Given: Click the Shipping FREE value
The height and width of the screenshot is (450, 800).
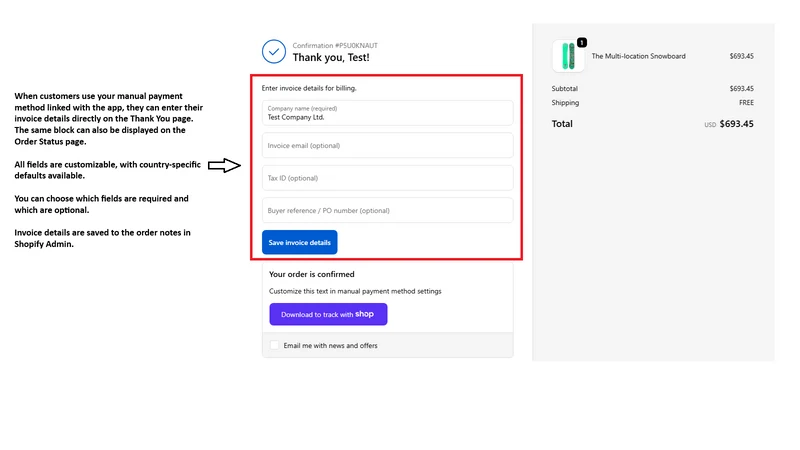Looking at the screenshot, I should pyautogui.click(x=746, y=103).
